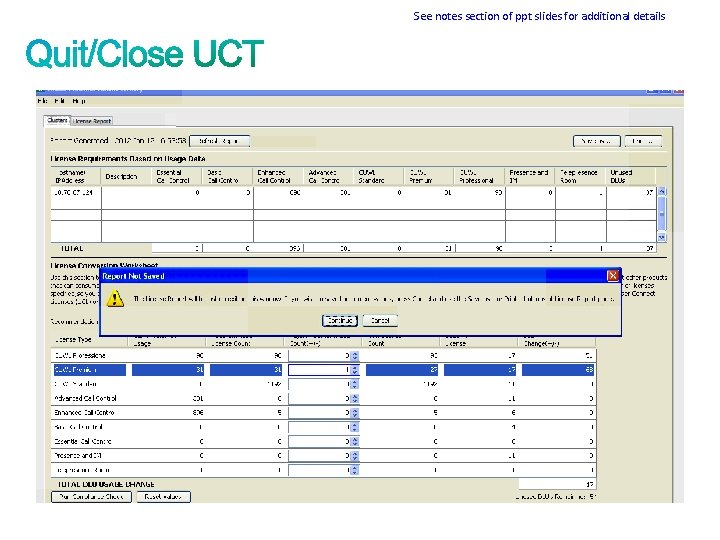Click the yellow warning icon in dialog
The height and width of the screenshot is (540, 720).
click(x=115, y=298)
